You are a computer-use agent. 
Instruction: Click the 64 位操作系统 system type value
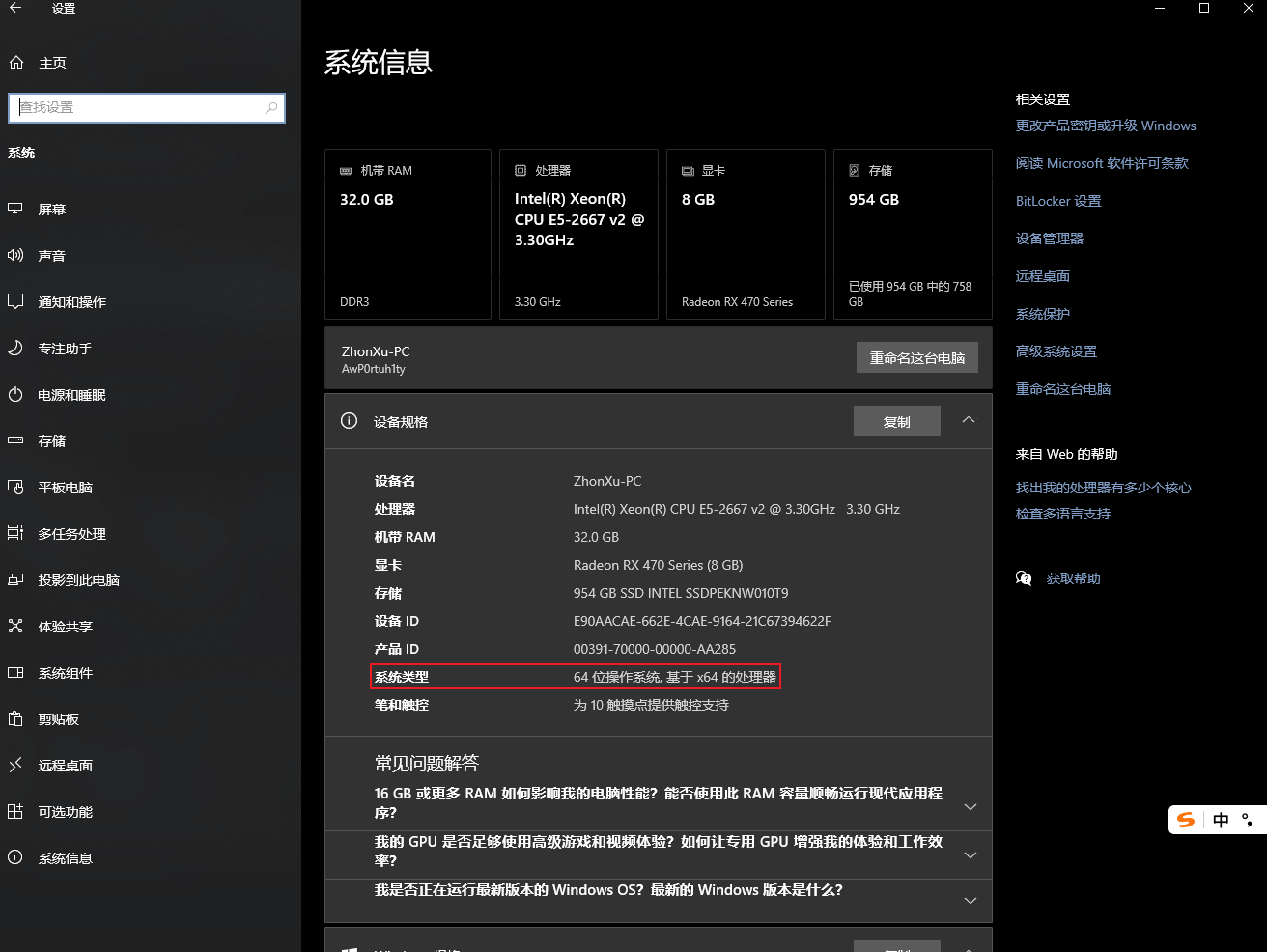point(675,677)
